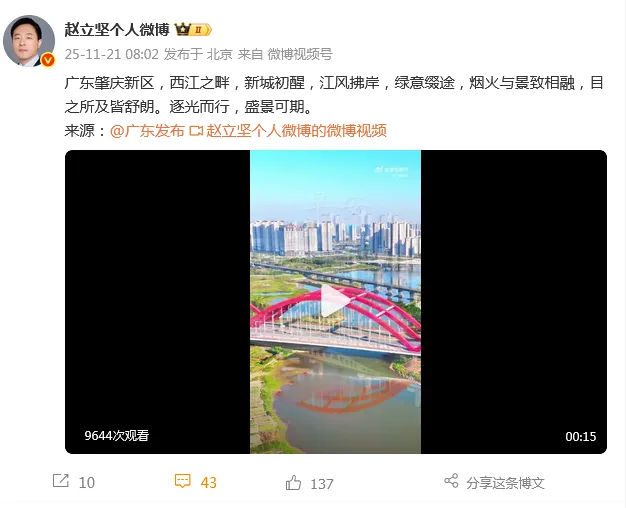Click the comment count 43

[208, 483]
